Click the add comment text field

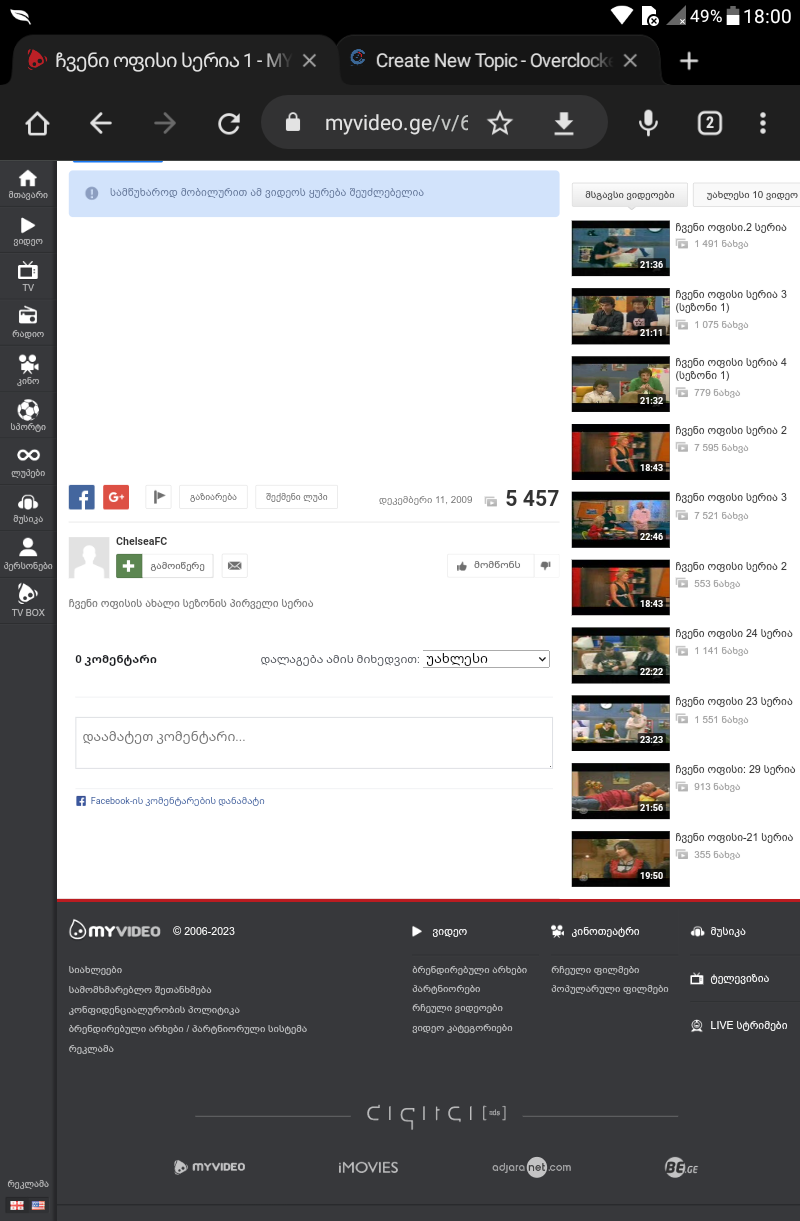(x=314, y=743)
